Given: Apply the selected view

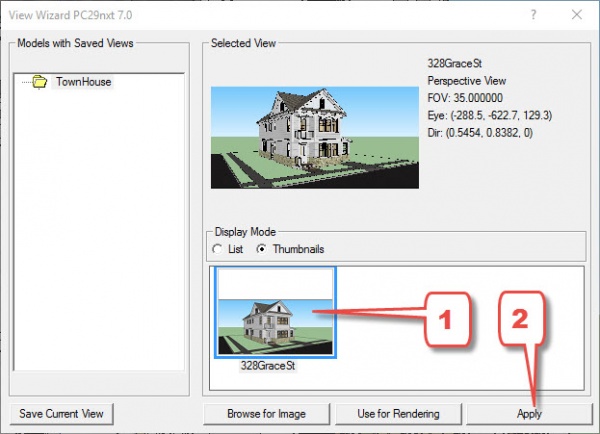Looking at the screenshot, I should click(x=528, y=412).
